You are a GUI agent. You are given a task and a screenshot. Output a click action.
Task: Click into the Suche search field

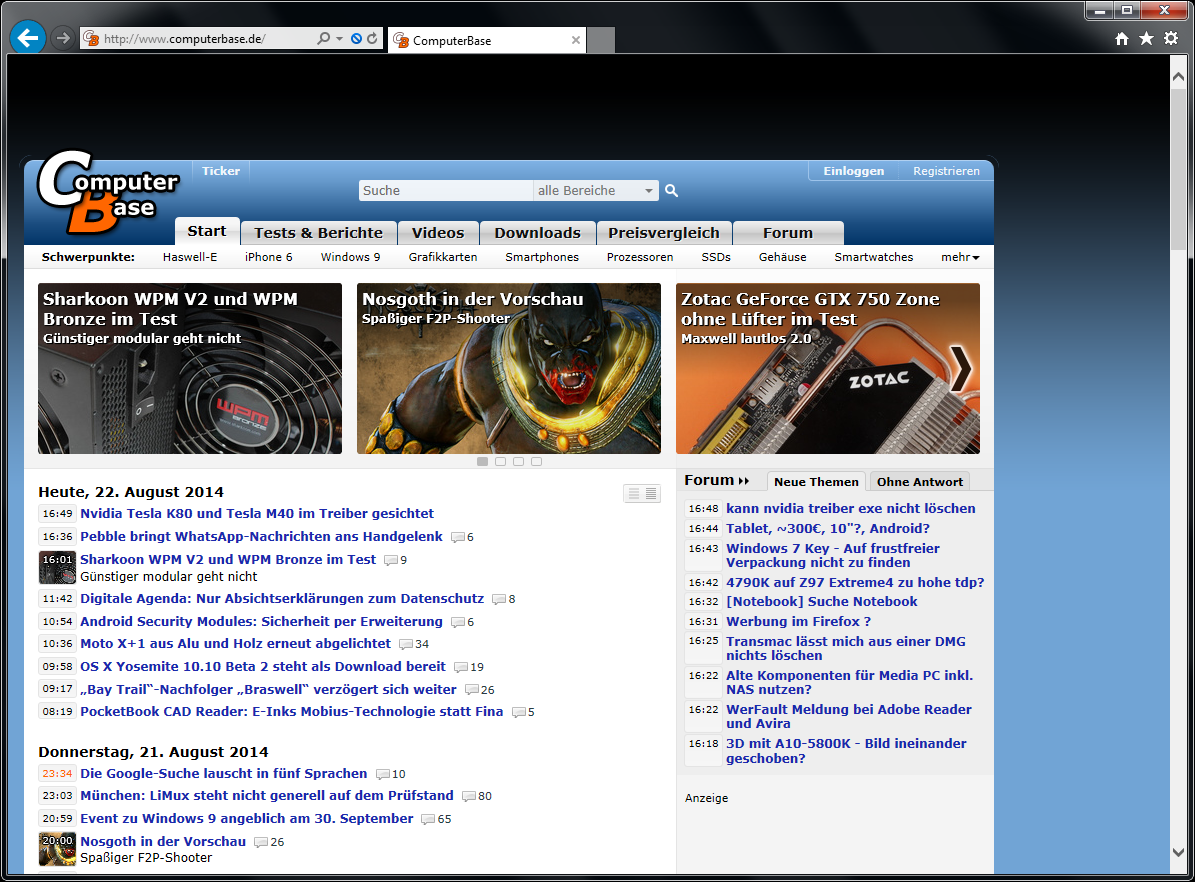pyautogui.click(x=445, y=191)
